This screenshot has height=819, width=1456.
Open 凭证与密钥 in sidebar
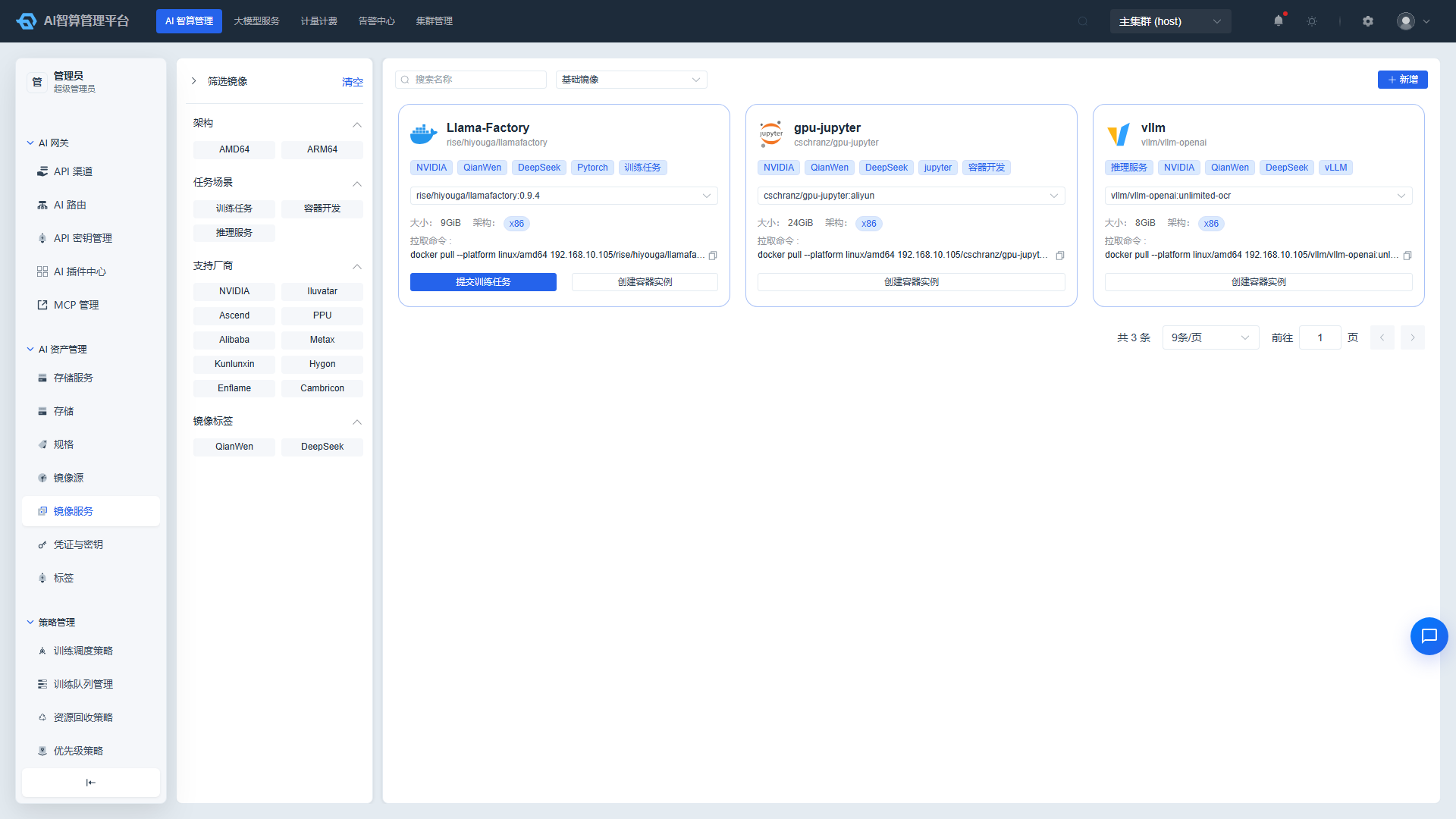coord(91,544)
